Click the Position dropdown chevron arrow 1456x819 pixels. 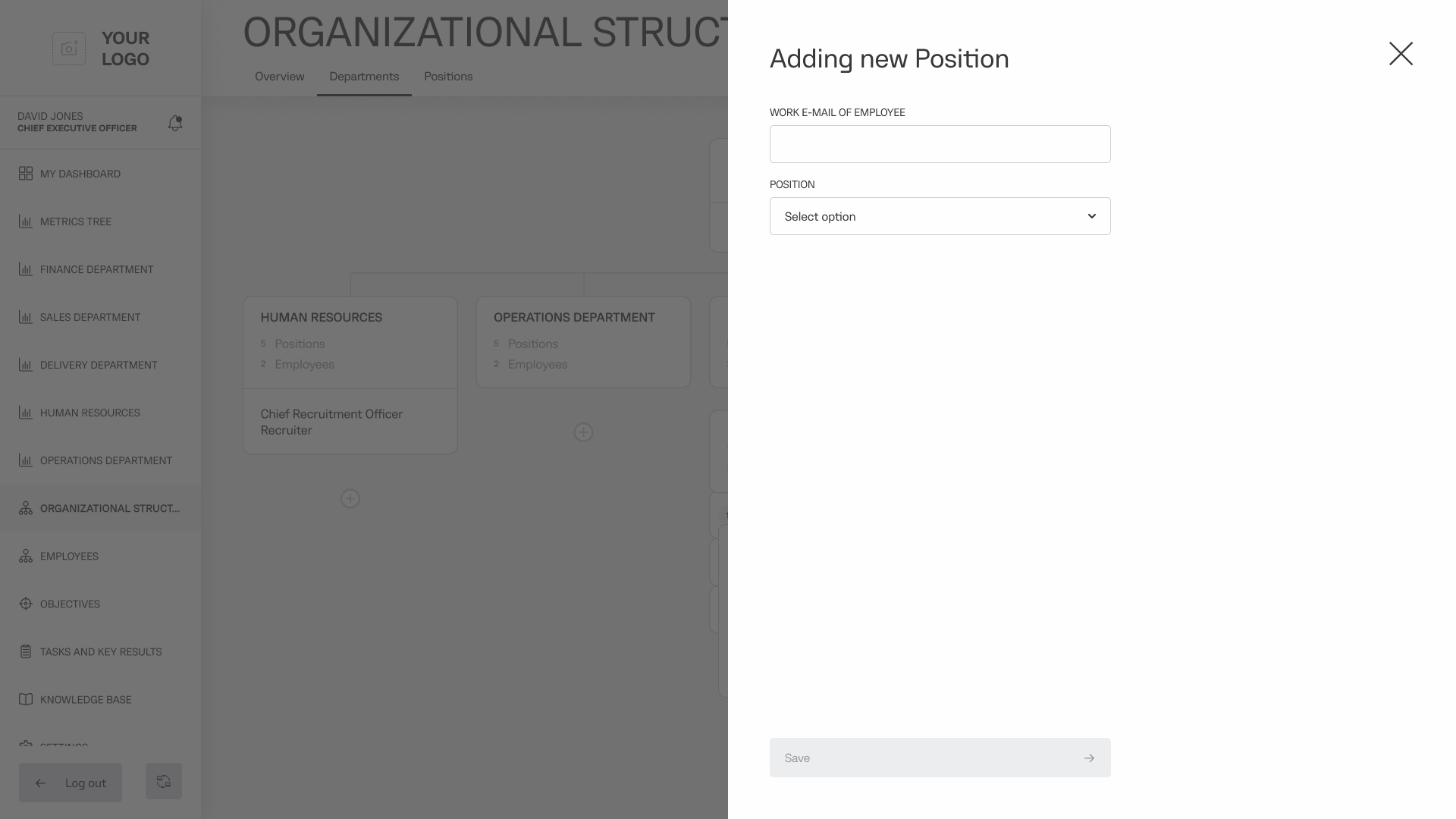click(1092, 216)
